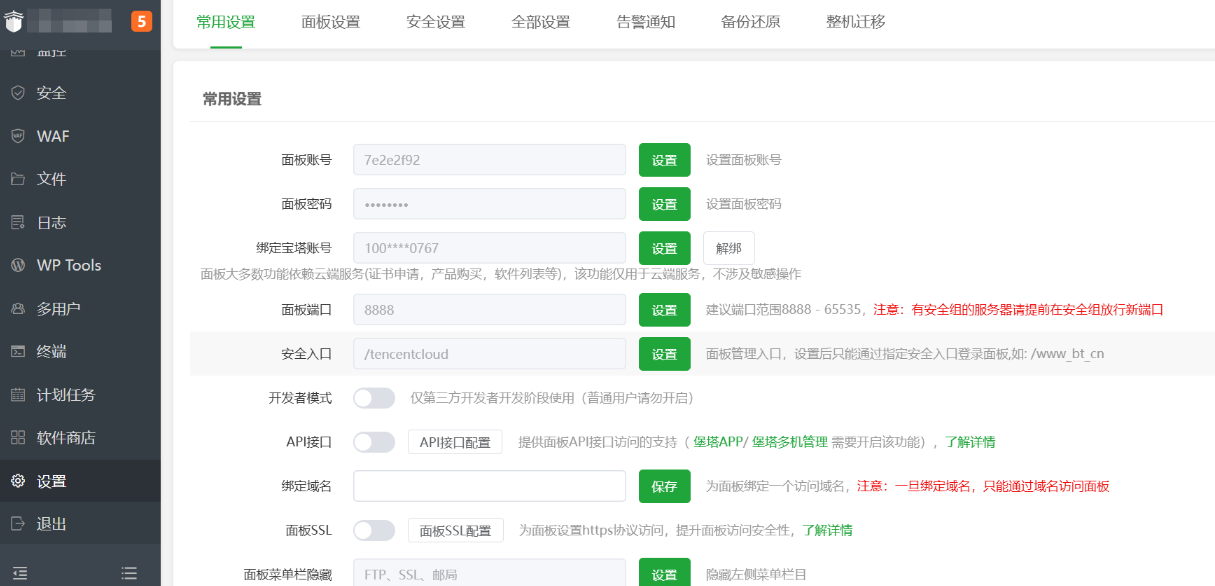
Task: Open the menu list icon at sidebar bottom
Action: 129,573
